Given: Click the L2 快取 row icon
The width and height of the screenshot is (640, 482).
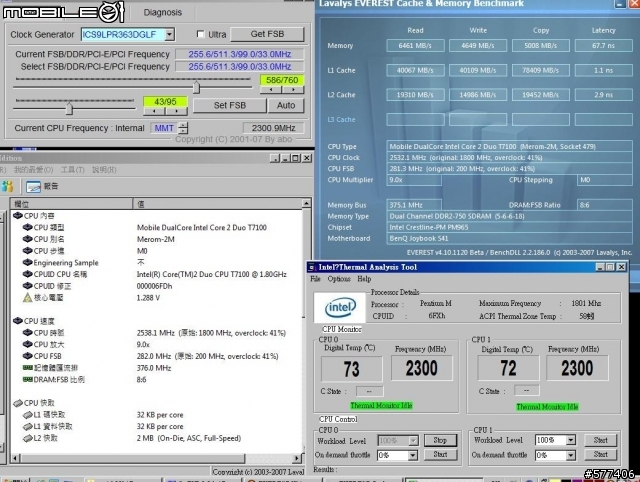Looking at the screenshot, I should (27, 438).
